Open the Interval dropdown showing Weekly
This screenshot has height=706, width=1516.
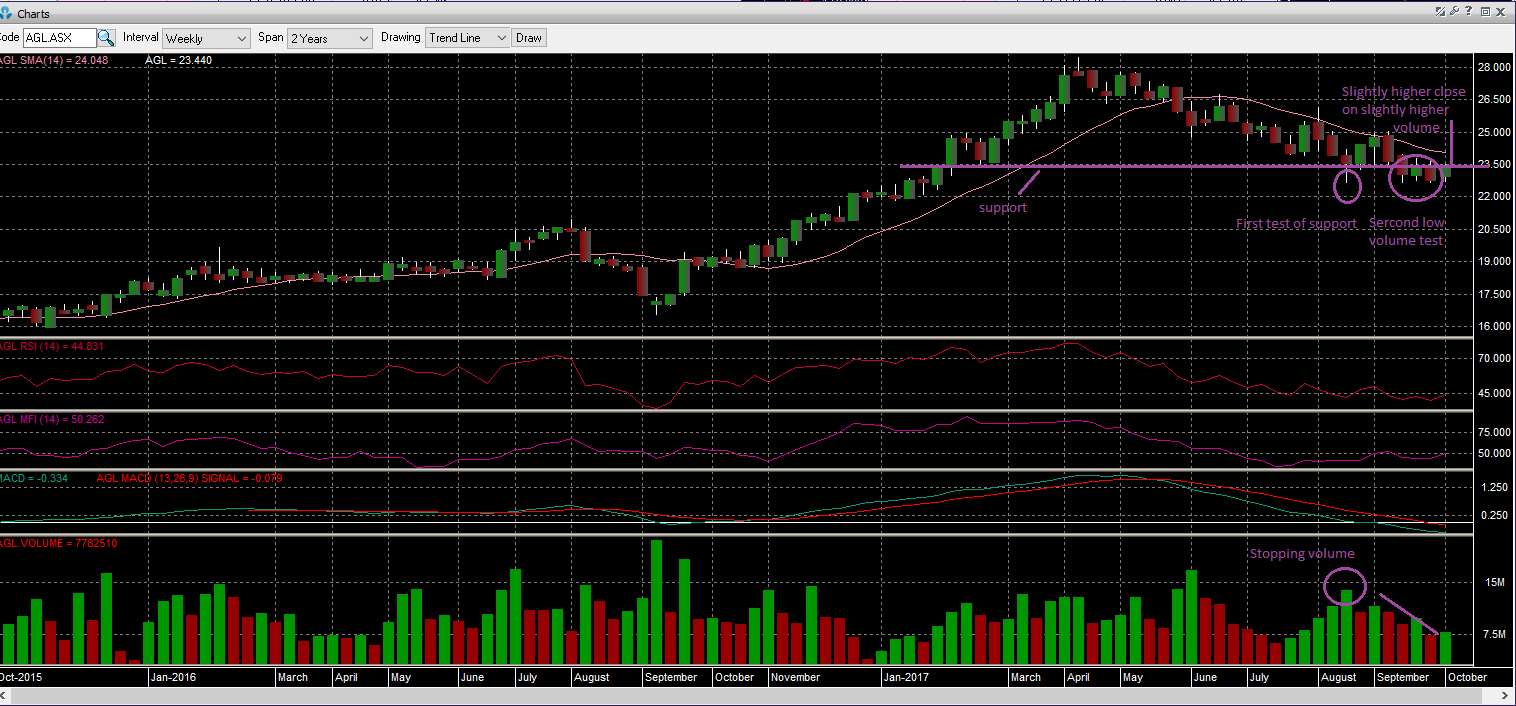click(x=206, y=38)
